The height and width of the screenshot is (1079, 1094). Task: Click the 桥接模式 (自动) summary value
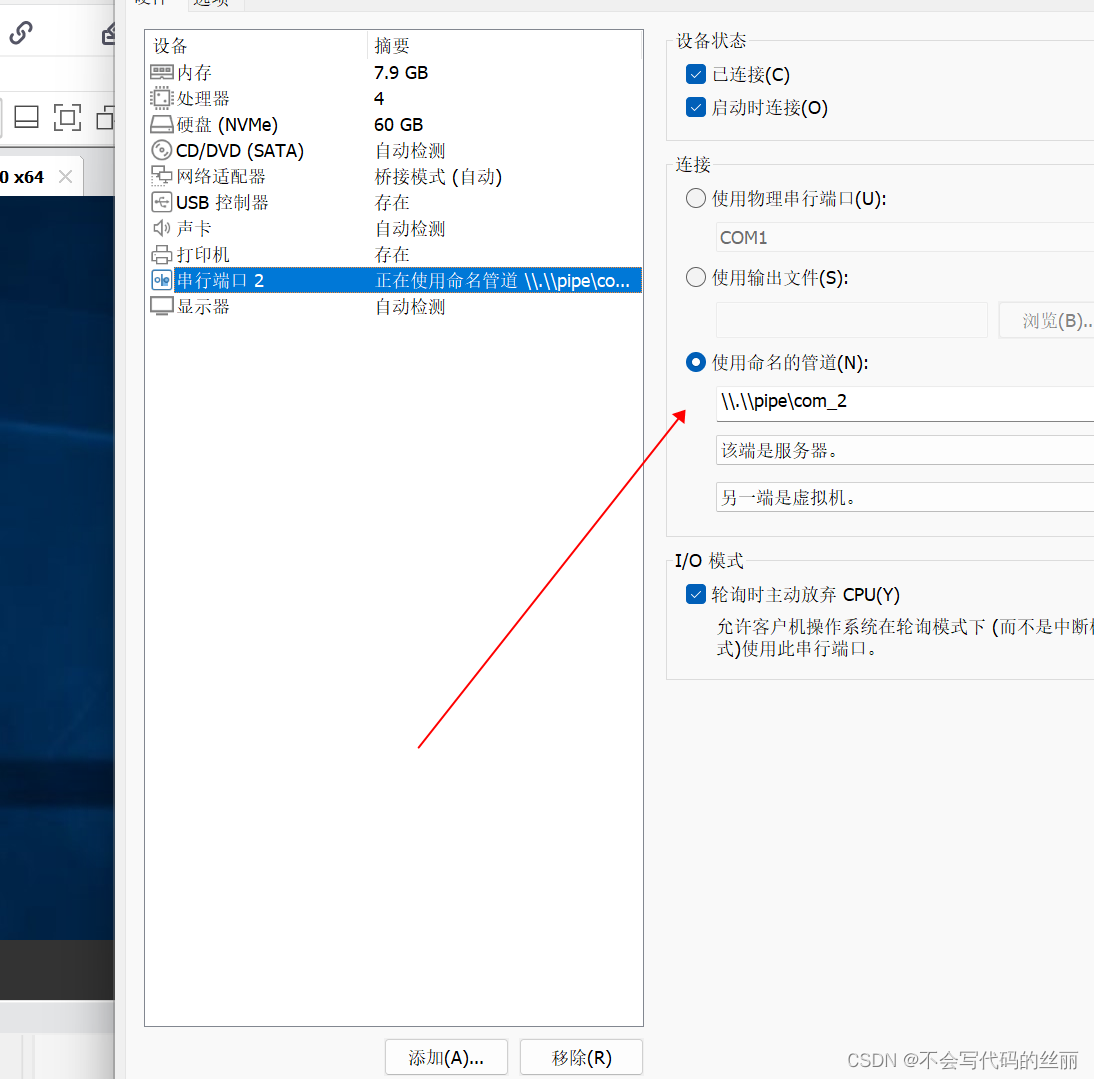pos(438,176)
